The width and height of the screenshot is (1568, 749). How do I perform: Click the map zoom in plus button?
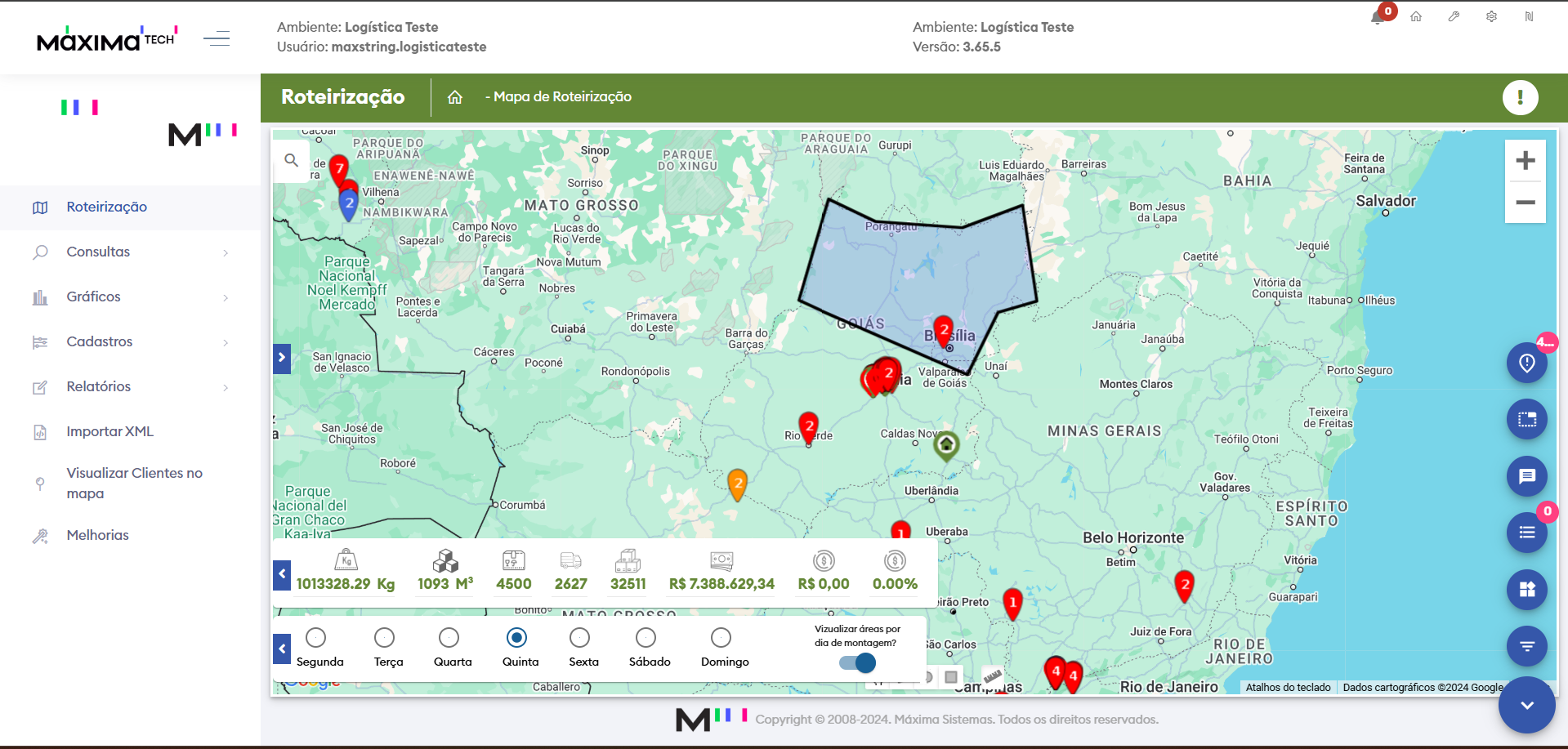(x=1525, y=161)
